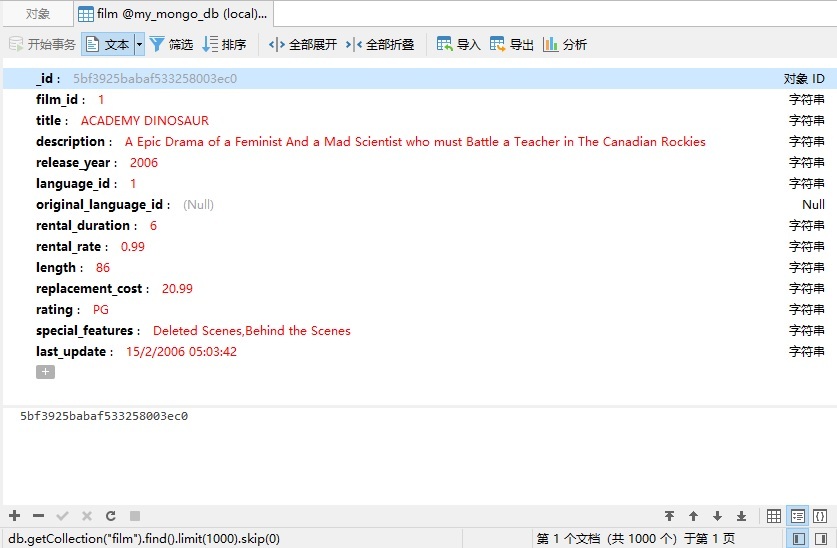Jump to the first document arrow
The height and width of the screenshot is (548, 837).
[669, 515]
